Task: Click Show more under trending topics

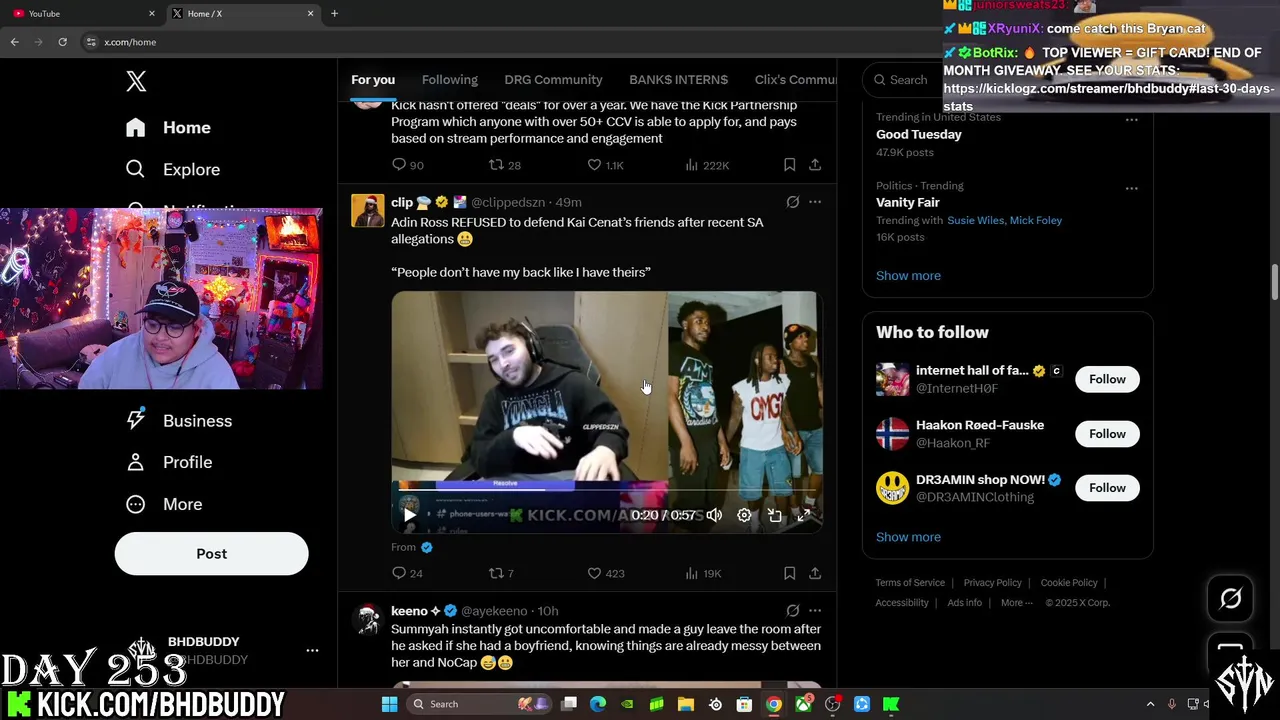Action: [908, 276]
